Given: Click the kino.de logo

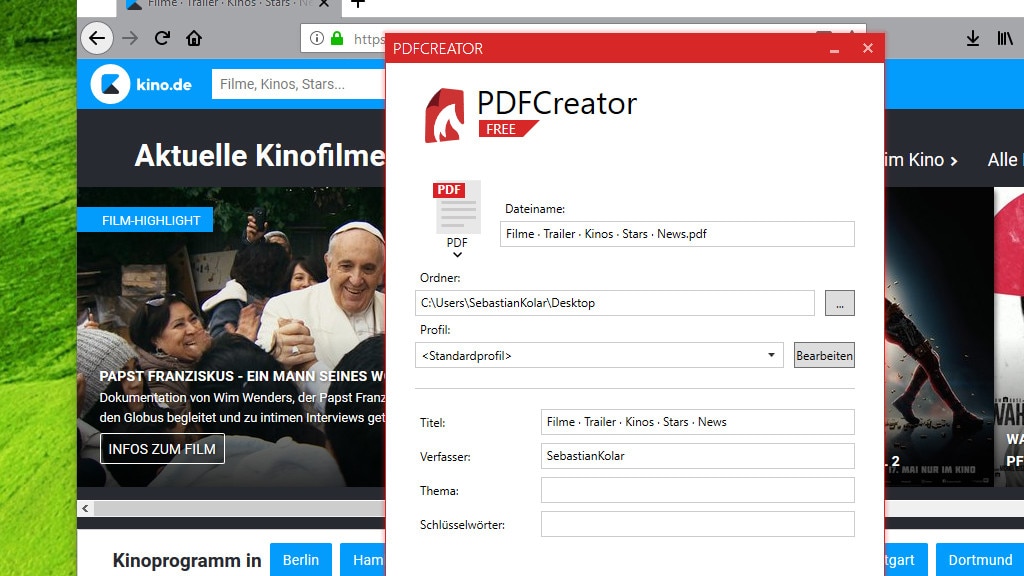Looking at the screenshot, I should click(141, 84).
